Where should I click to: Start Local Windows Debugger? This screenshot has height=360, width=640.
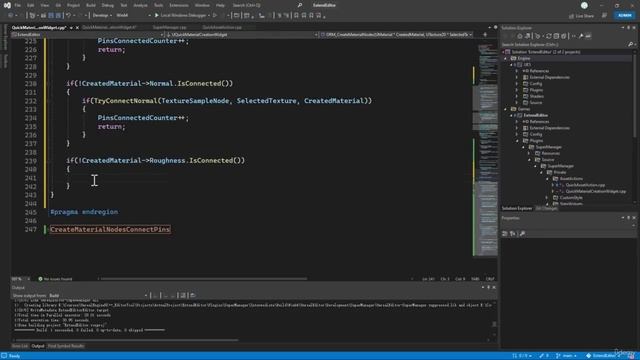(x=181, y=16)
